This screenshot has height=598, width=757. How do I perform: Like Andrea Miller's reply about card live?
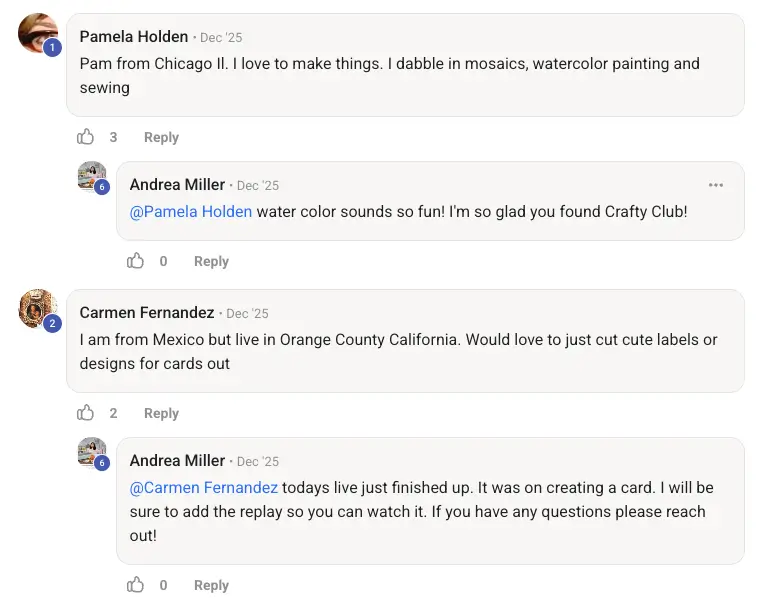click(136, 585)
